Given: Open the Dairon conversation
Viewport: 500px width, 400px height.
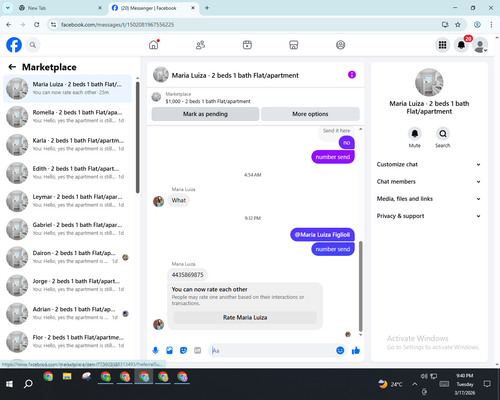Looking at the screenshot, I should 67,257.
